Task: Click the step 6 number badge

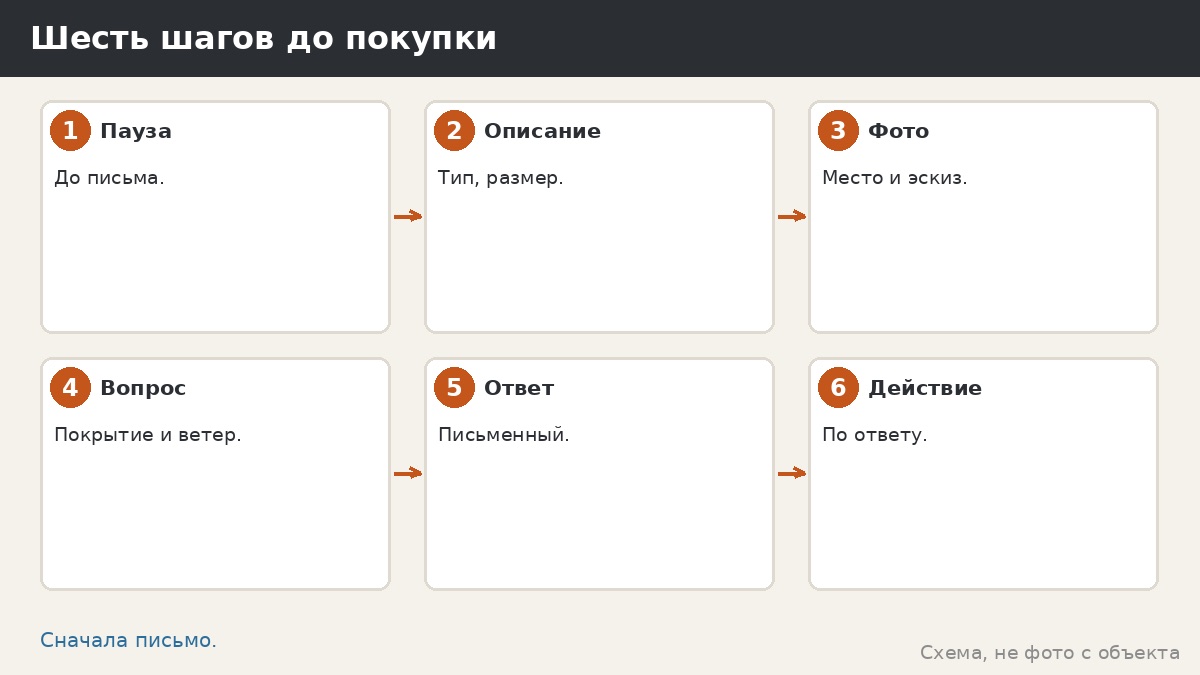Action: pos(838,388)
